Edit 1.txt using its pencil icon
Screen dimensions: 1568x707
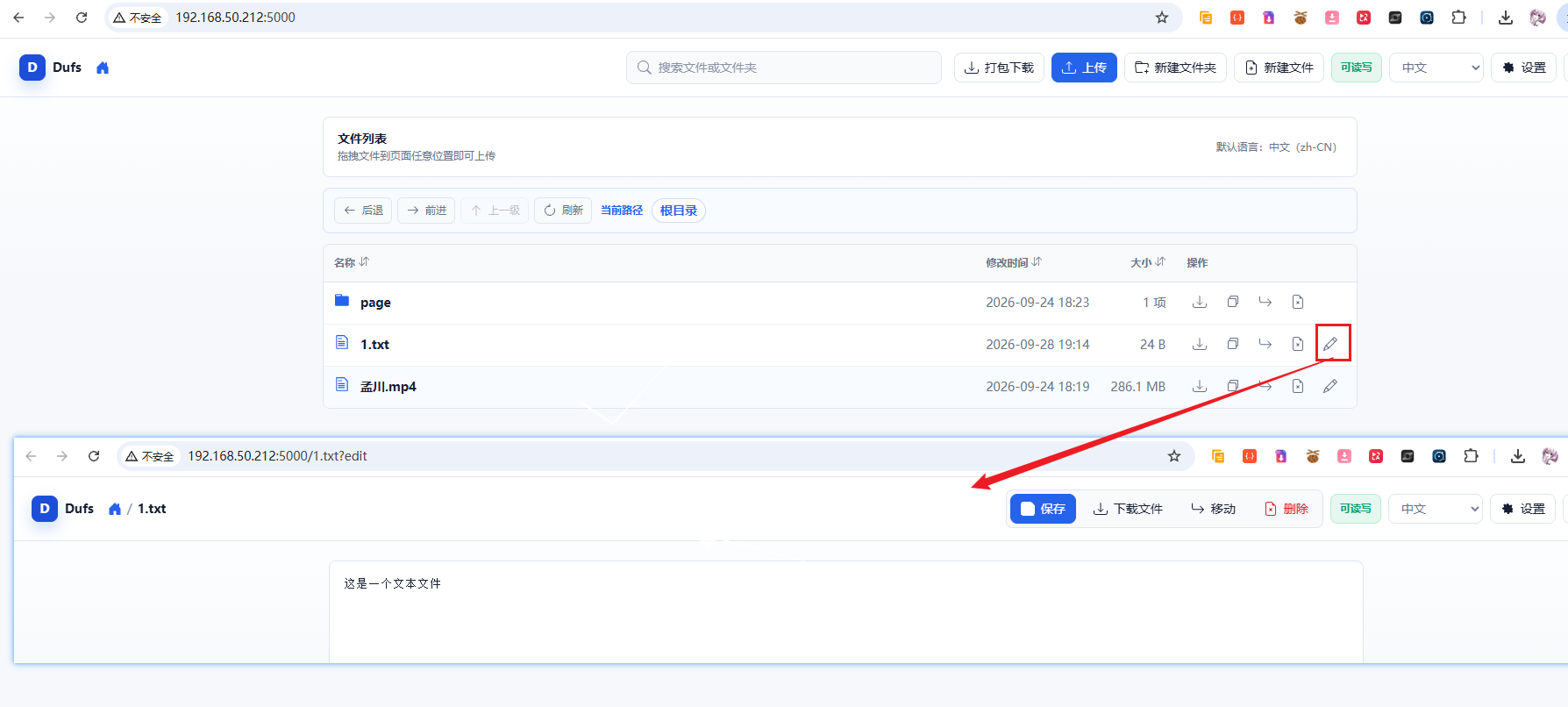1330,344
